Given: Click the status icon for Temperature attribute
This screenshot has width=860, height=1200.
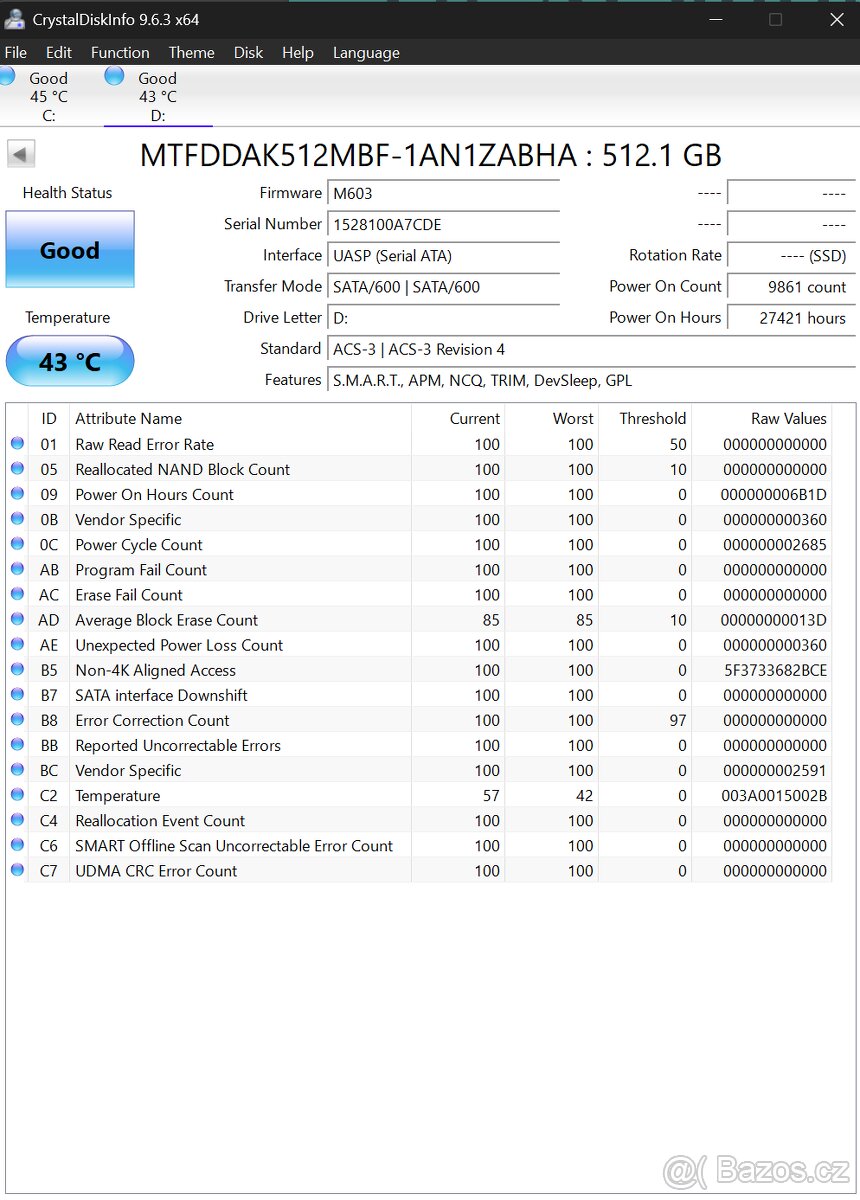Looking at the screenshot, I should [x=17, y=794].
